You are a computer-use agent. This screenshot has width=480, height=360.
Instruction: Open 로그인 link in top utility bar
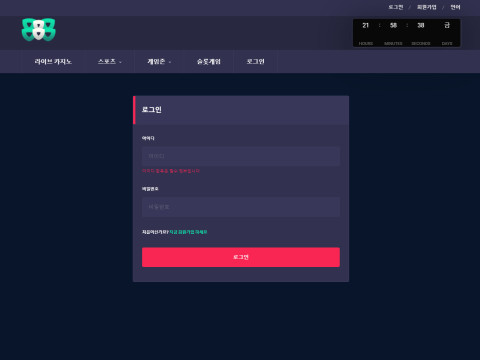coord(396,7)
